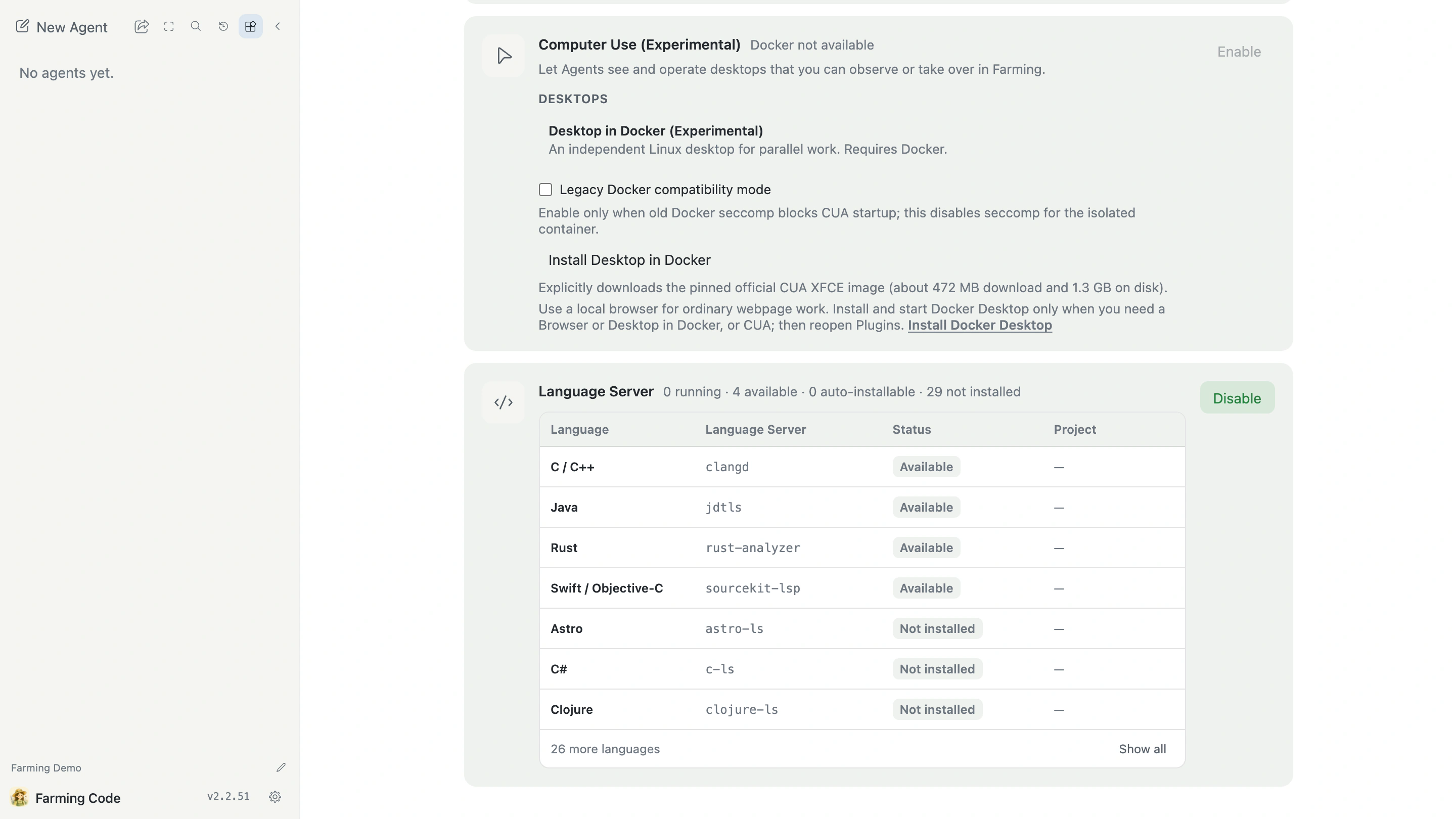
Task: Click astro-ls server name
Action: coord(734,628)
